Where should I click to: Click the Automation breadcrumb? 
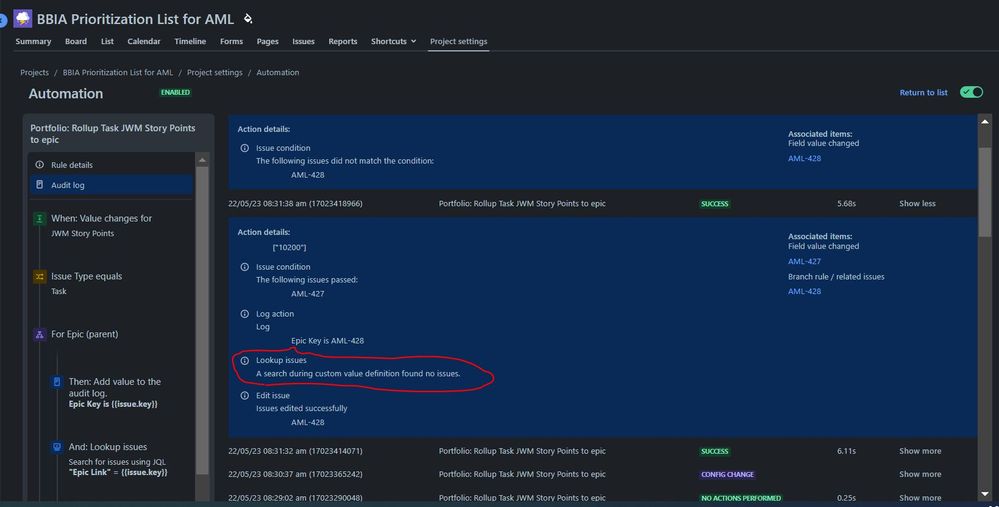tap(278, 73)
